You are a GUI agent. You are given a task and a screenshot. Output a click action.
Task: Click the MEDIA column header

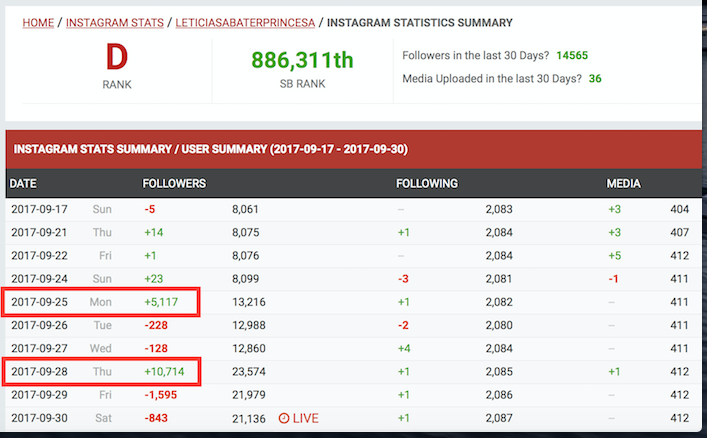point(623,184)
